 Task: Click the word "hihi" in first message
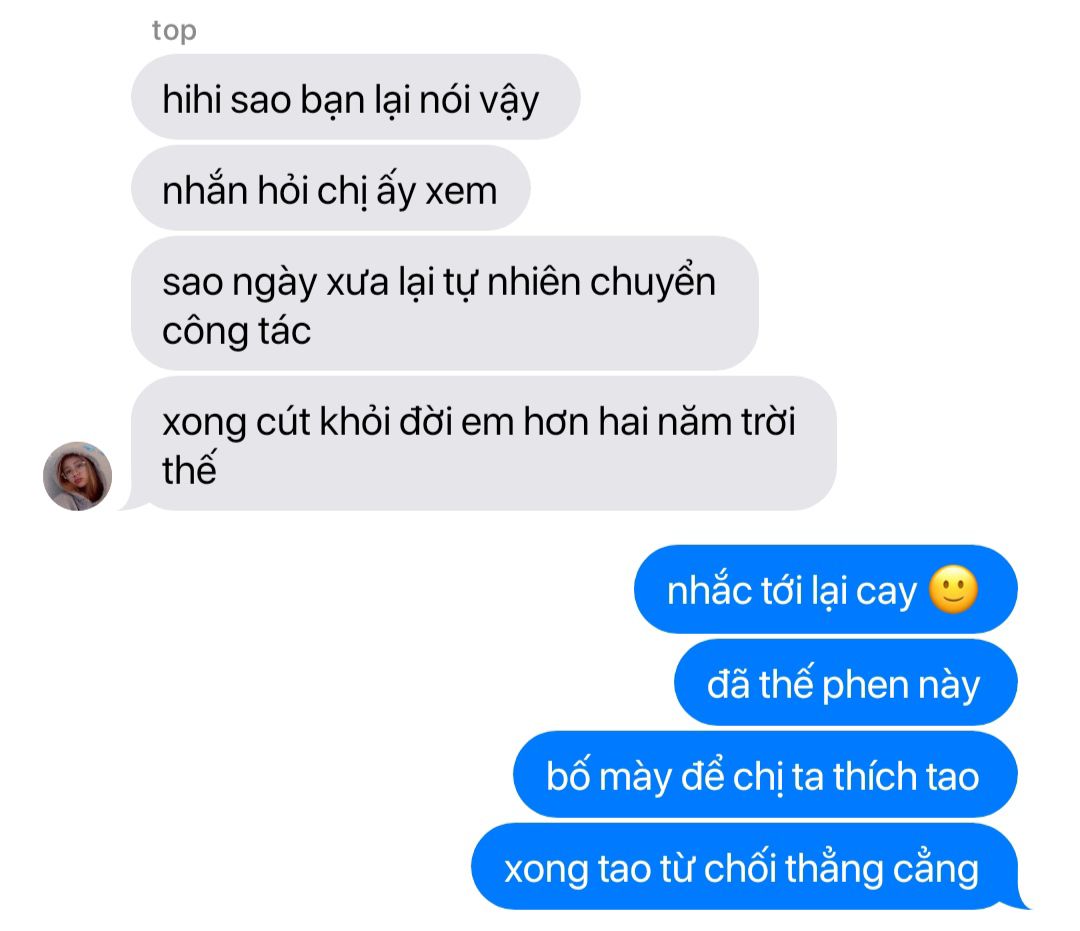pos(191,99)
